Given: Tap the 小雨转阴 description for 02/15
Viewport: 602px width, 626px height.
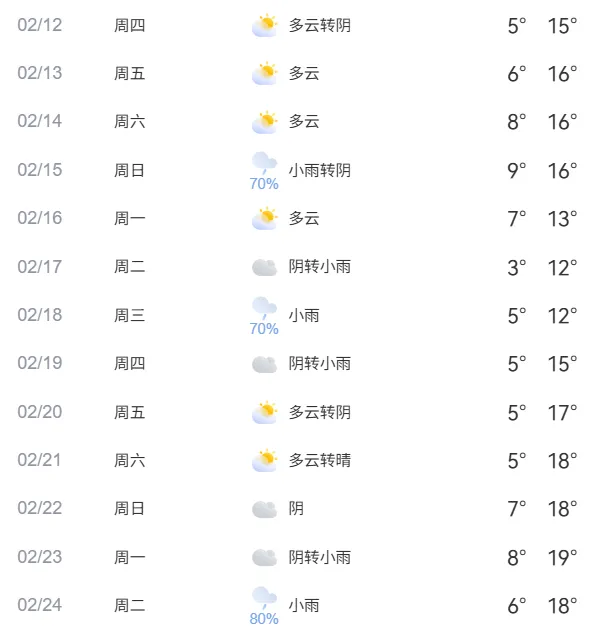Looking at the screenshot, I should pos(320,170).
